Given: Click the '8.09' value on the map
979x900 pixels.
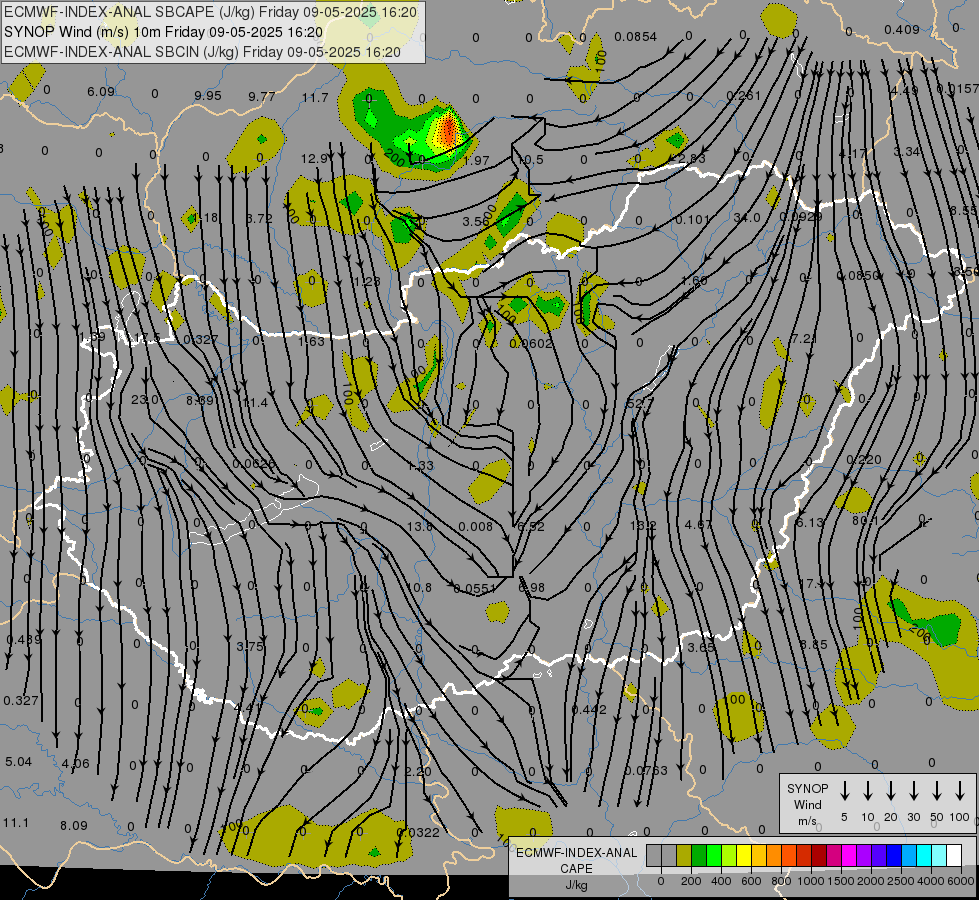Looking at the screenshot, I should pyautogui.click(x=74, y=825).
